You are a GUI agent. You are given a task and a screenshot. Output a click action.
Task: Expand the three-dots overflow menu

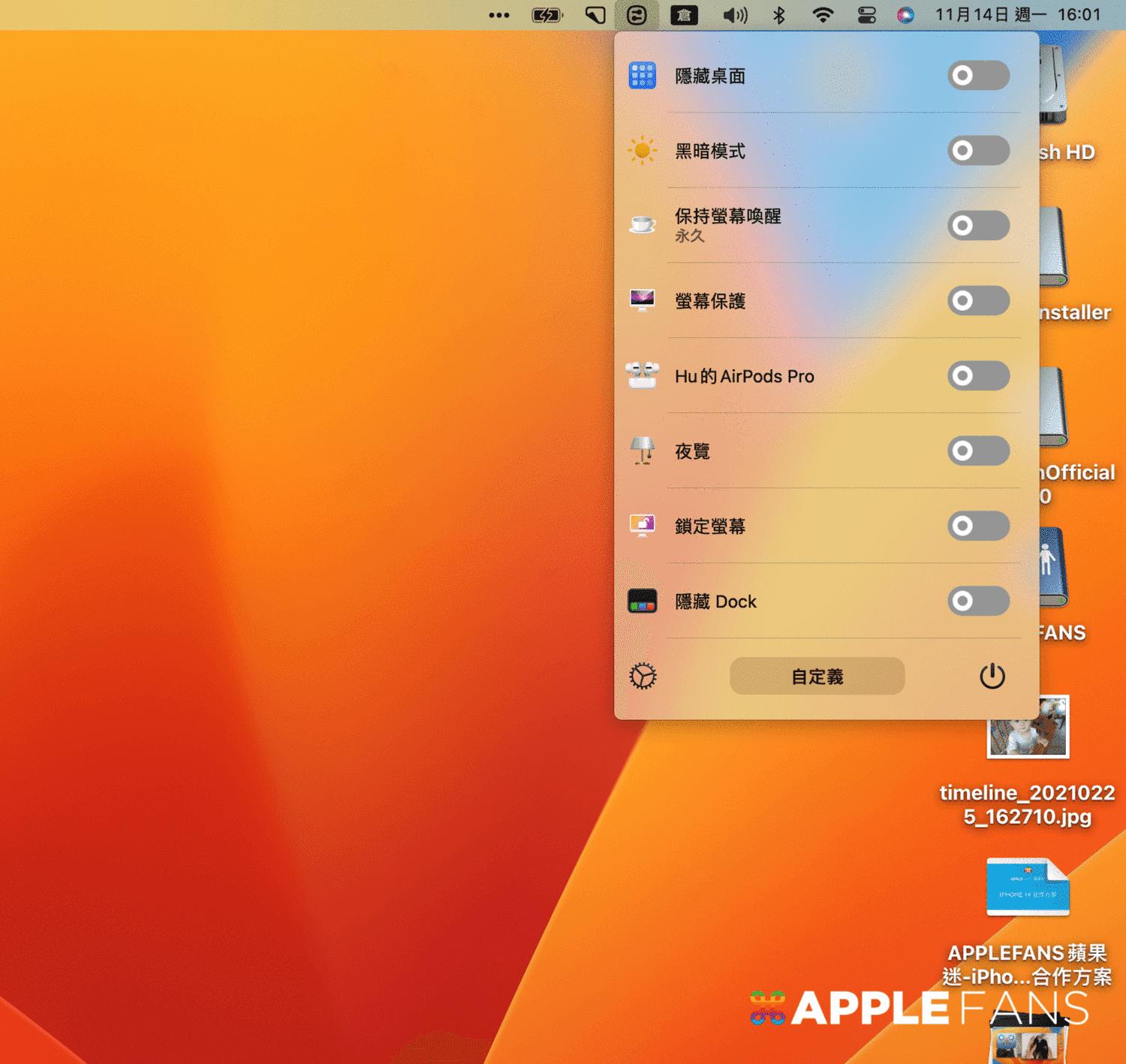click(499, 15)
